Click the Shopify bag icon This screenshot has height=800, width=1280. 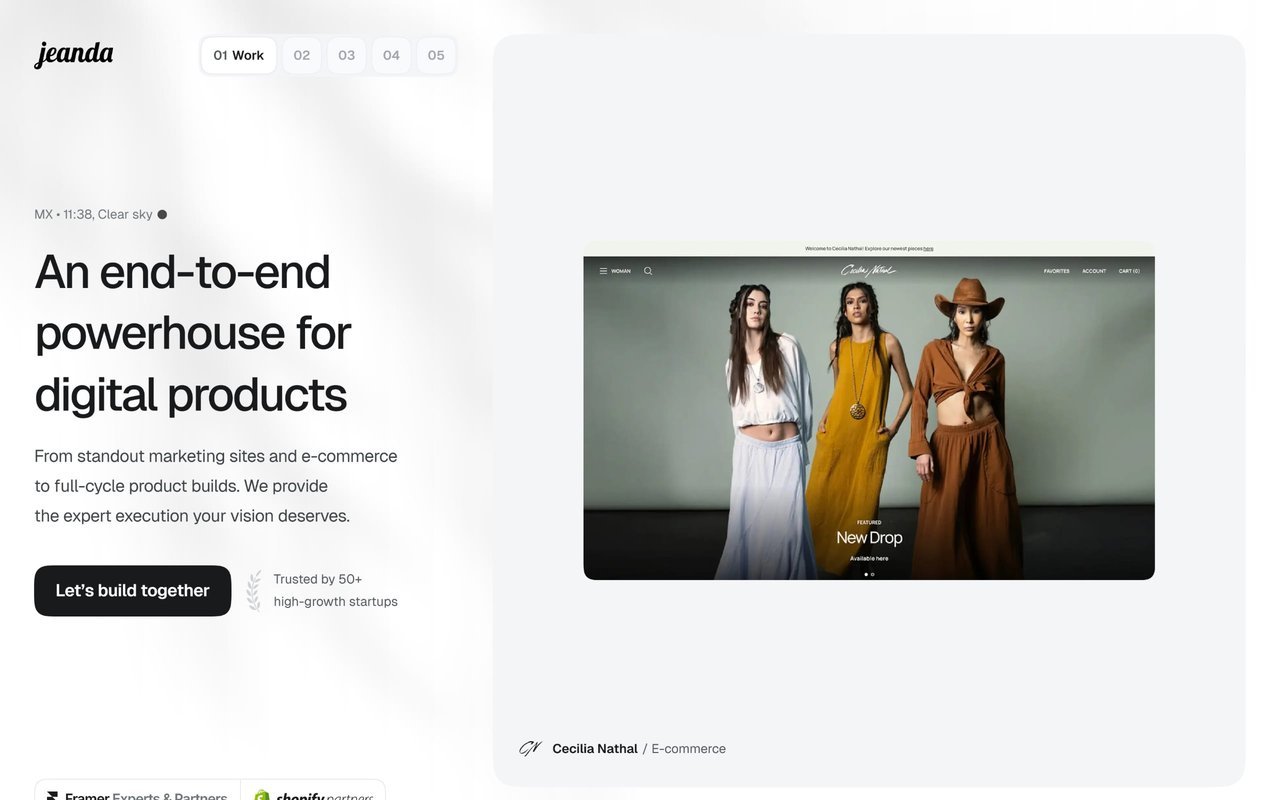click(x=262, y=796)
